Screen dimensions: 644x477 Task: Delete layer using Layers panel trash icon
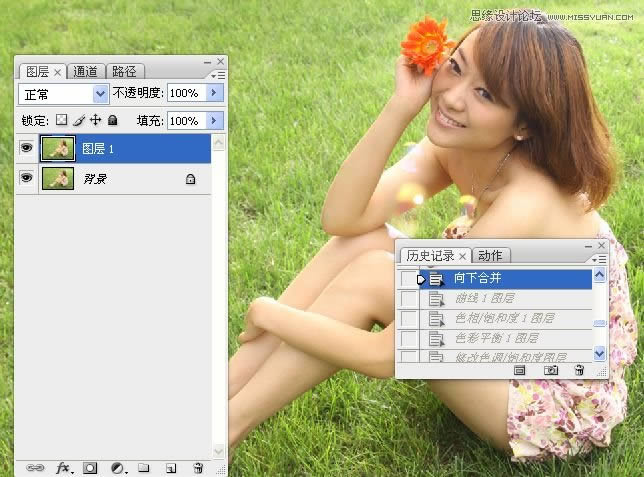tap(198, 467)
